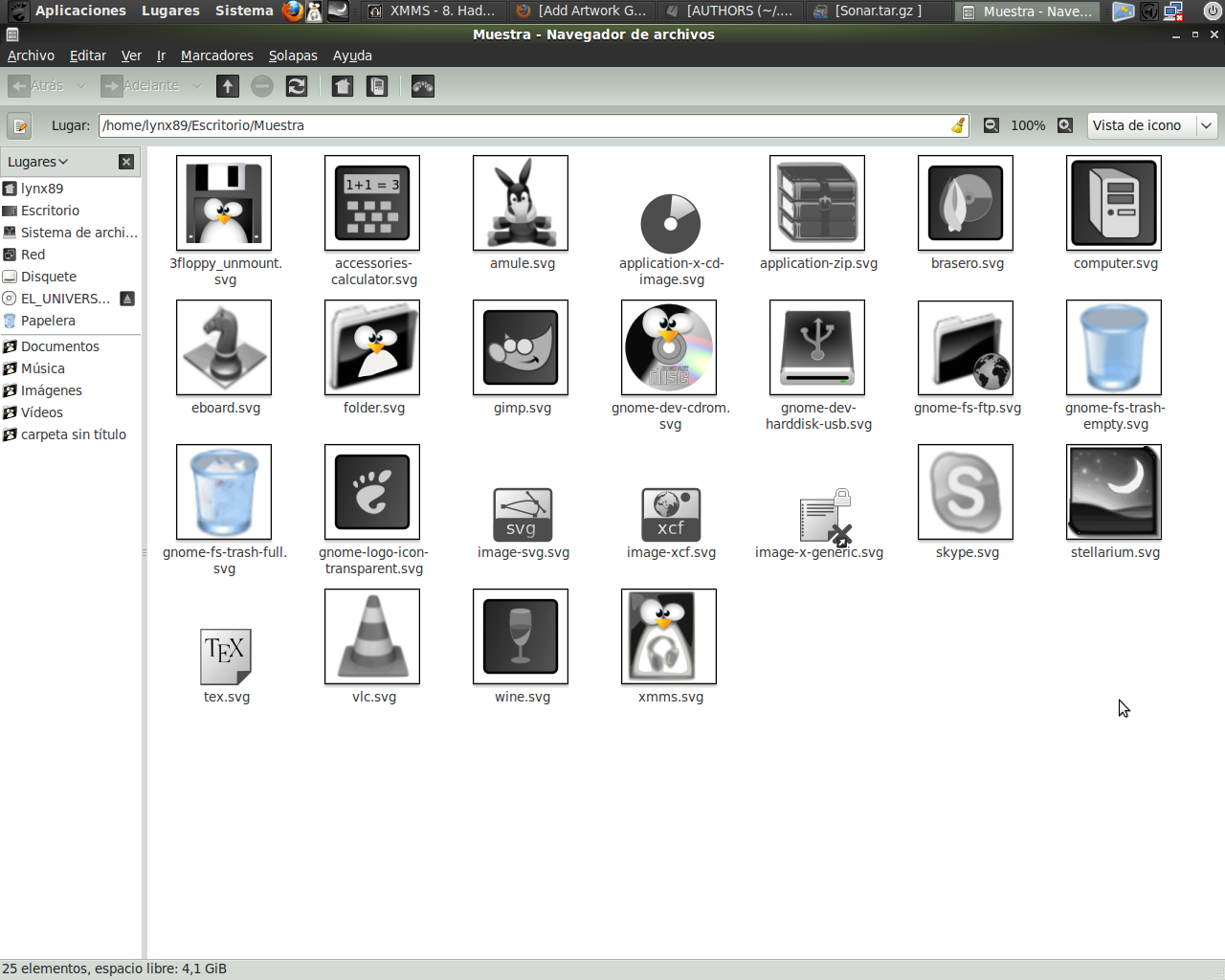Screen dimensions: 1225x980
Task: Click the search toolbar icon
Action: tap(422, 86)
